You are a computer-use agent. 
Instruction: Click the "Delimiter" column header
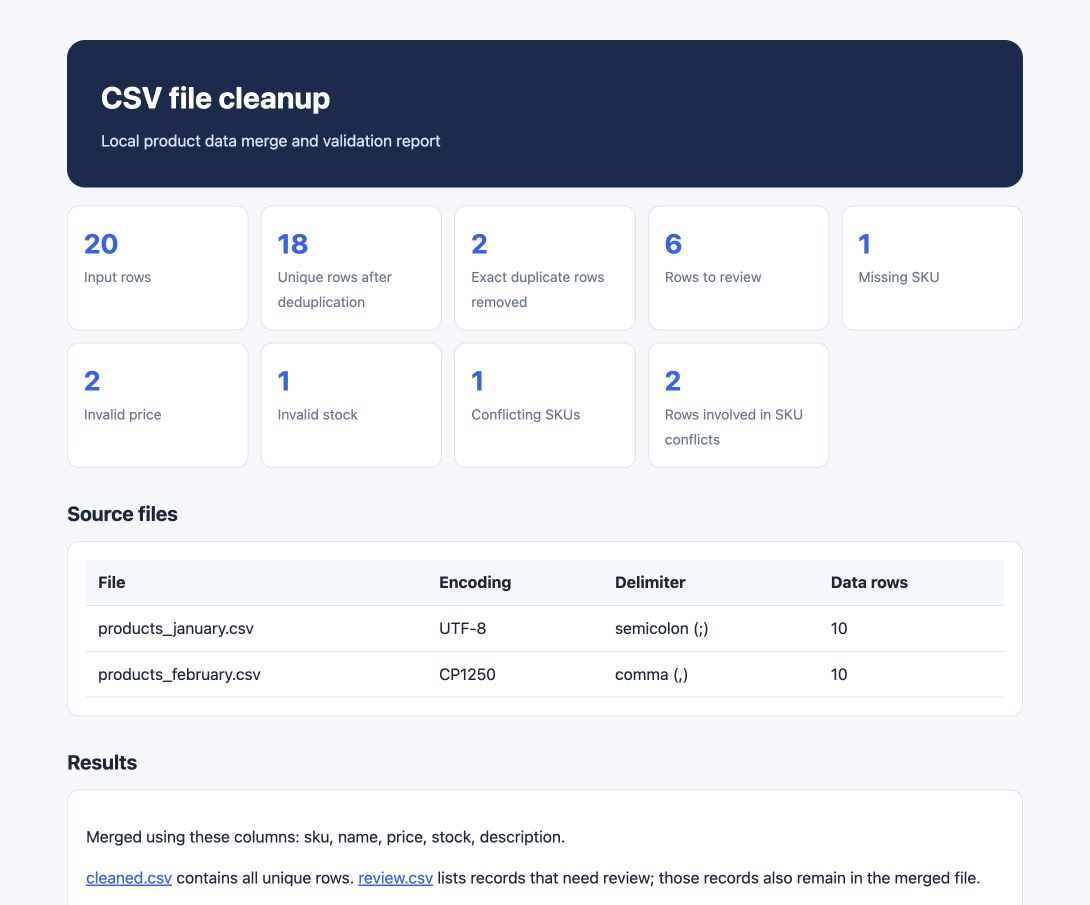click(x=650, y=582)
